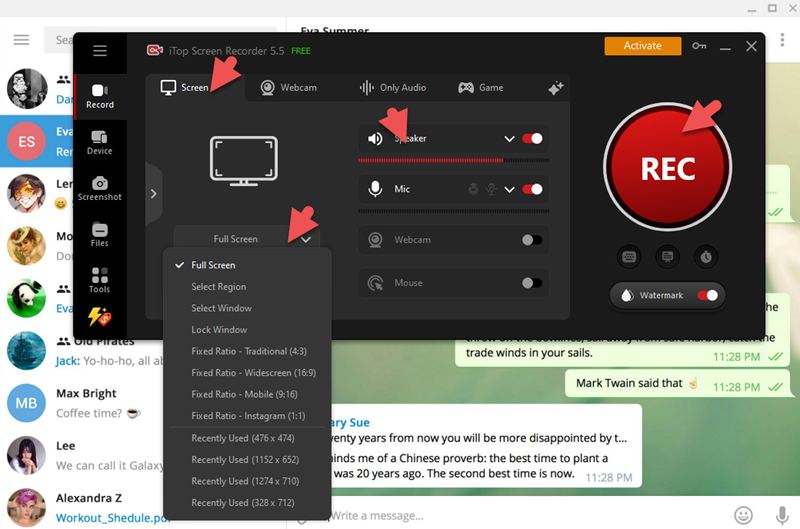Image resolution: width=800 pixels, height=529 pixels.
Task: Expand the Mic device dropdown
Action: click(509, 189)
